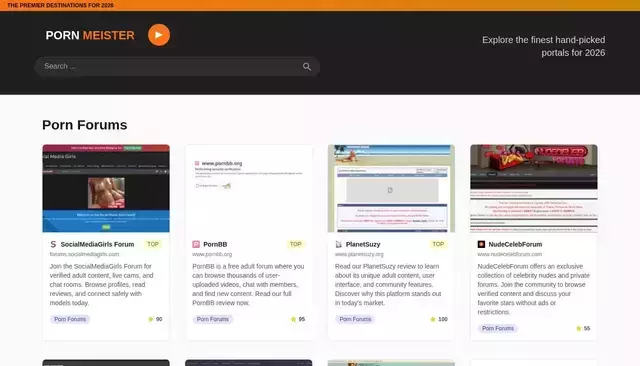Click the Porn Forums tag on PlanetSuzy card
640x366 pixels.
[x=355, y=319]
